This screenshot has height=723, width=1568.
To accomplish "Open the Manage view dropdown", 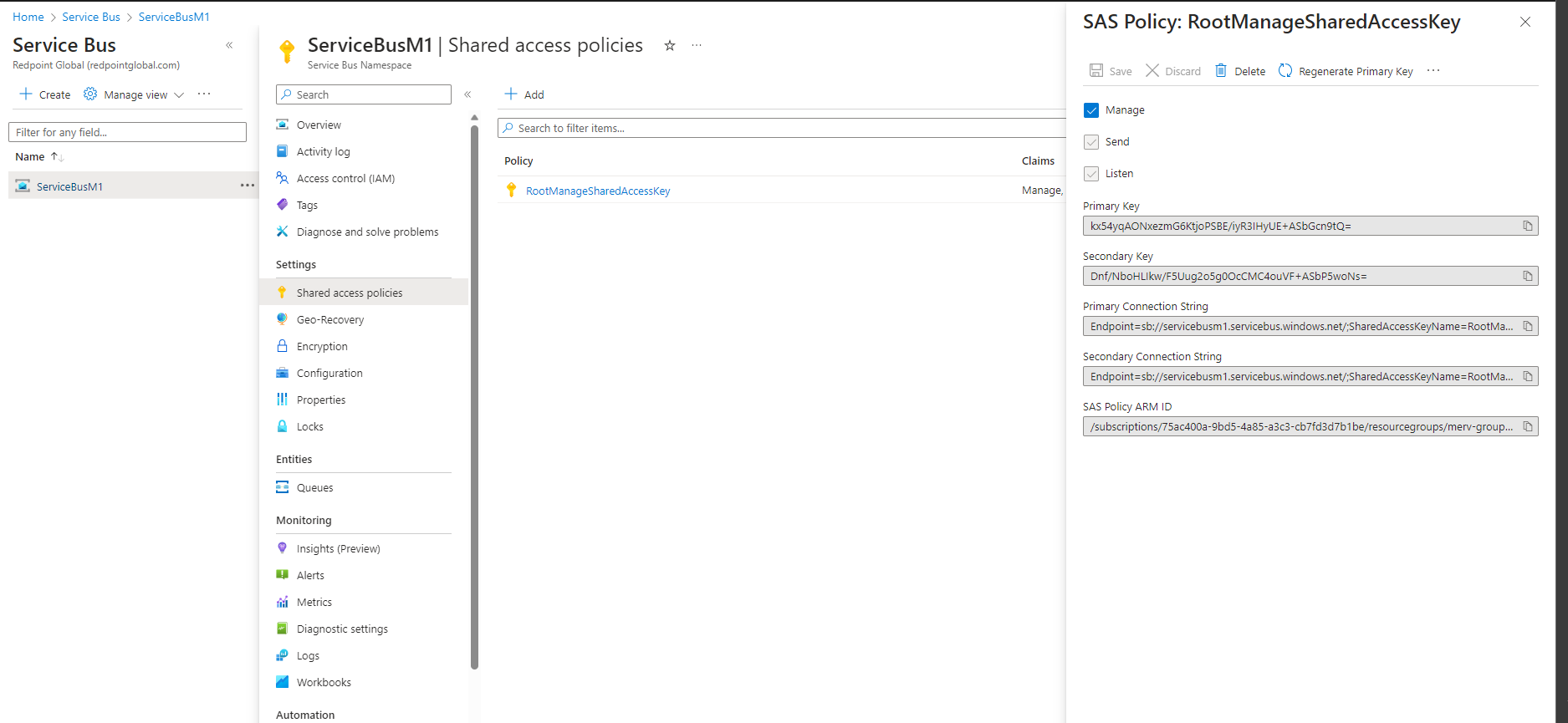I will click(134, 94).
